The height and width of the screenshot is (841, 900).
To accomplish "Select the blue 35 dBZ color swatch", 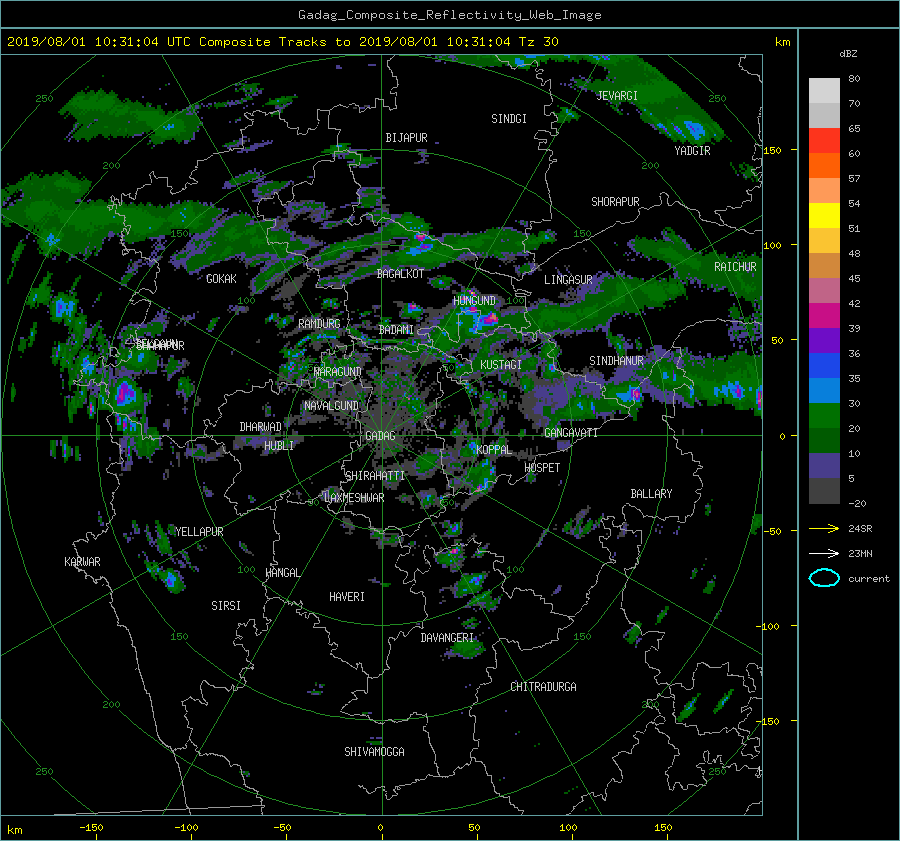I will pyautogui.click(x=824, y=365).
